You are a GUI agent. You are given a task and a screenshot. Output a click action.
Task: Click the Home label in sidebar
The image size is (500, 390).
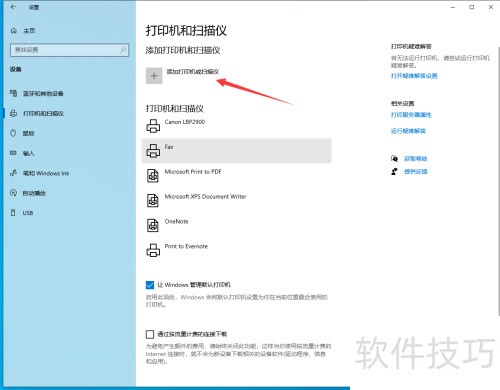tap(29, 31)
